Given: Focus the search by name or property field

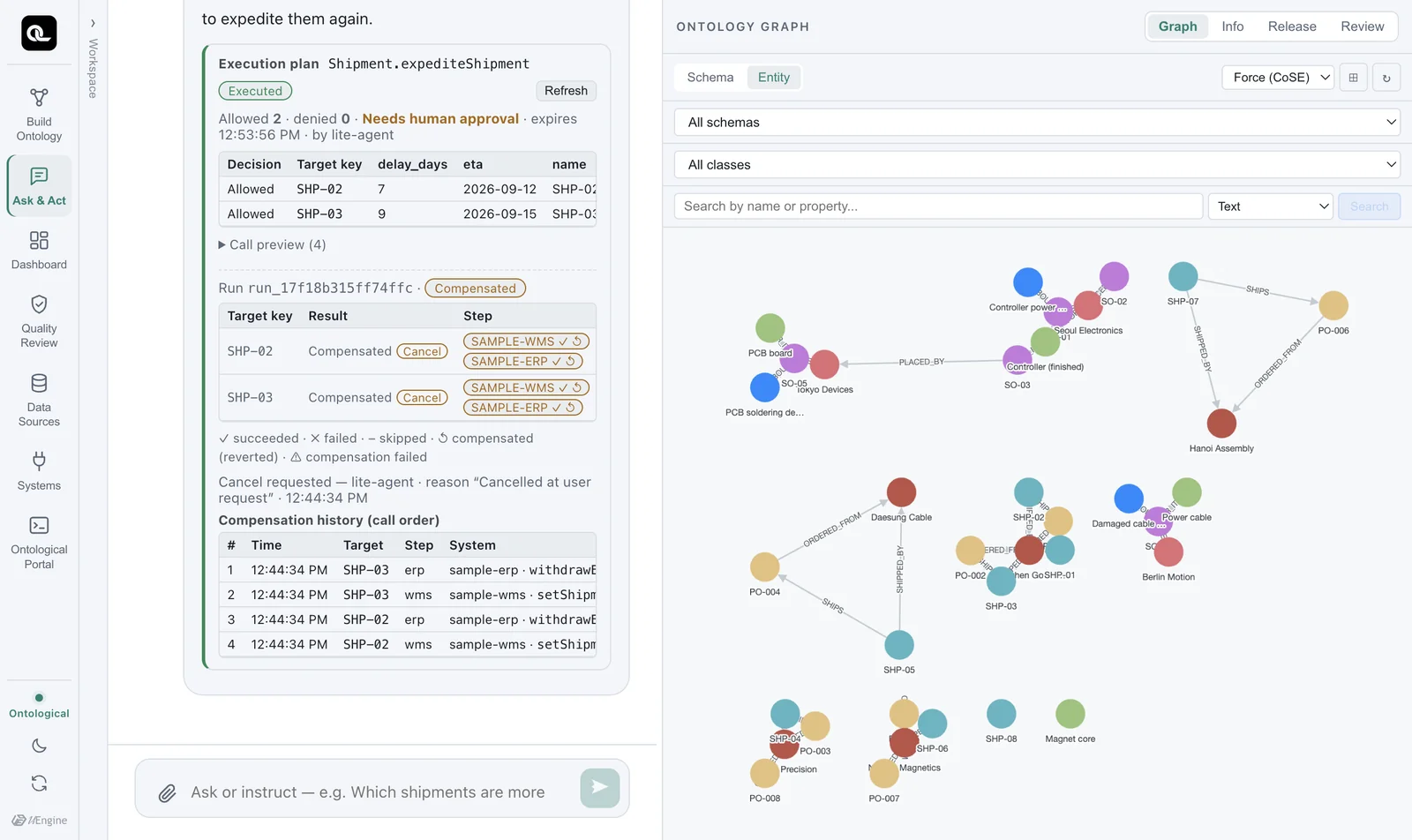Looking at the screenshot, I should (938, 206).
